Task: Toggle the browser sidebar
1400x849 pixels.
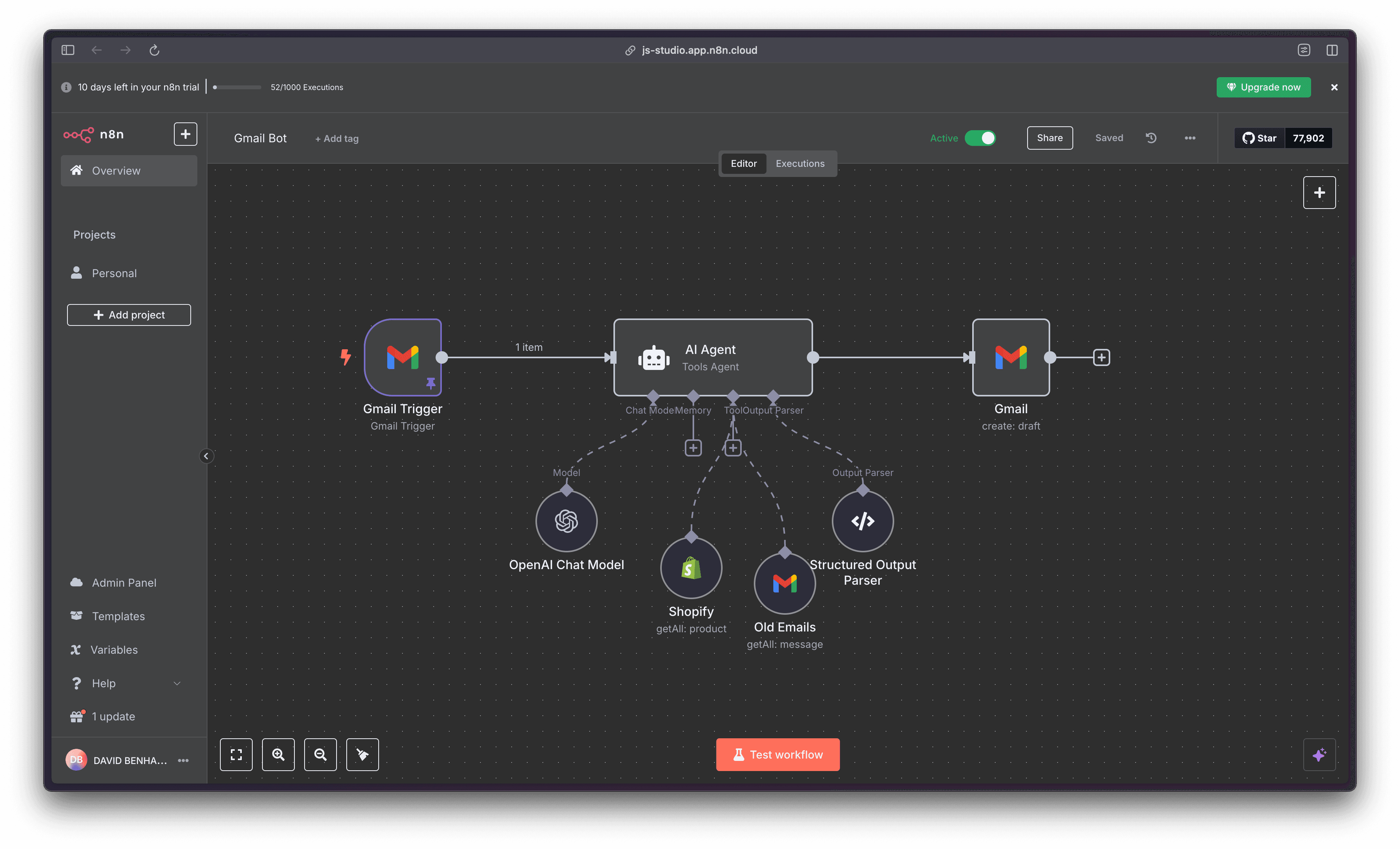Action: (67, 50)
